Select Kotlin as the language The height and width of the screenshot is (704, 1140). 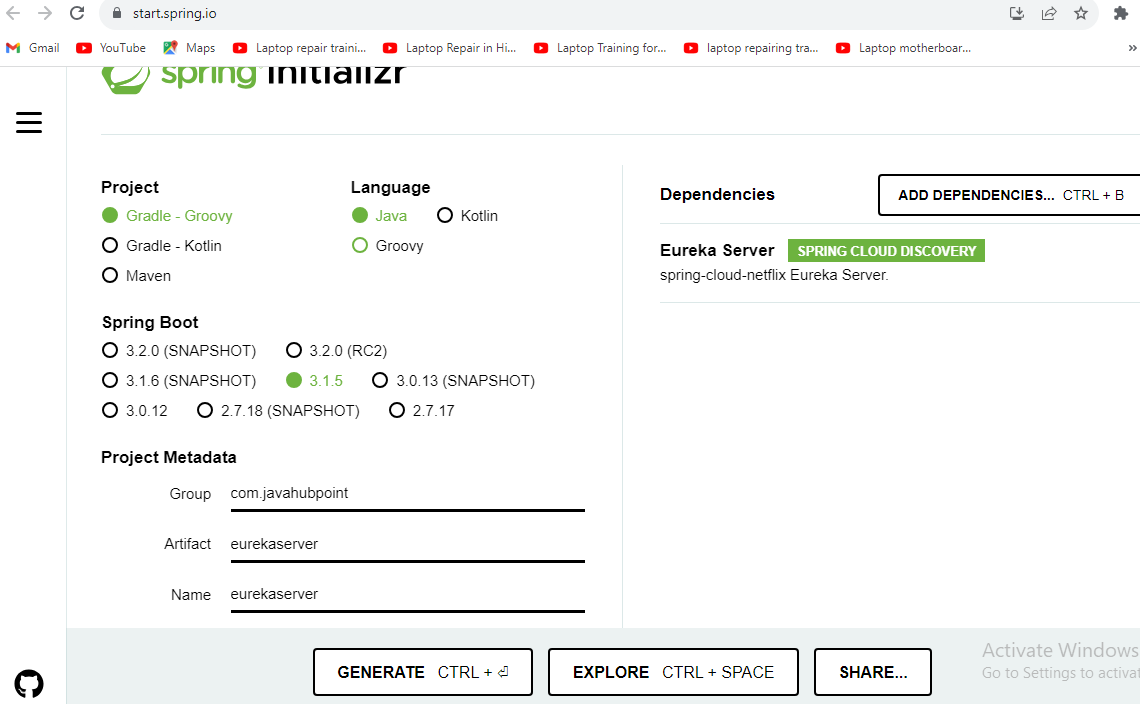(467, 216)
